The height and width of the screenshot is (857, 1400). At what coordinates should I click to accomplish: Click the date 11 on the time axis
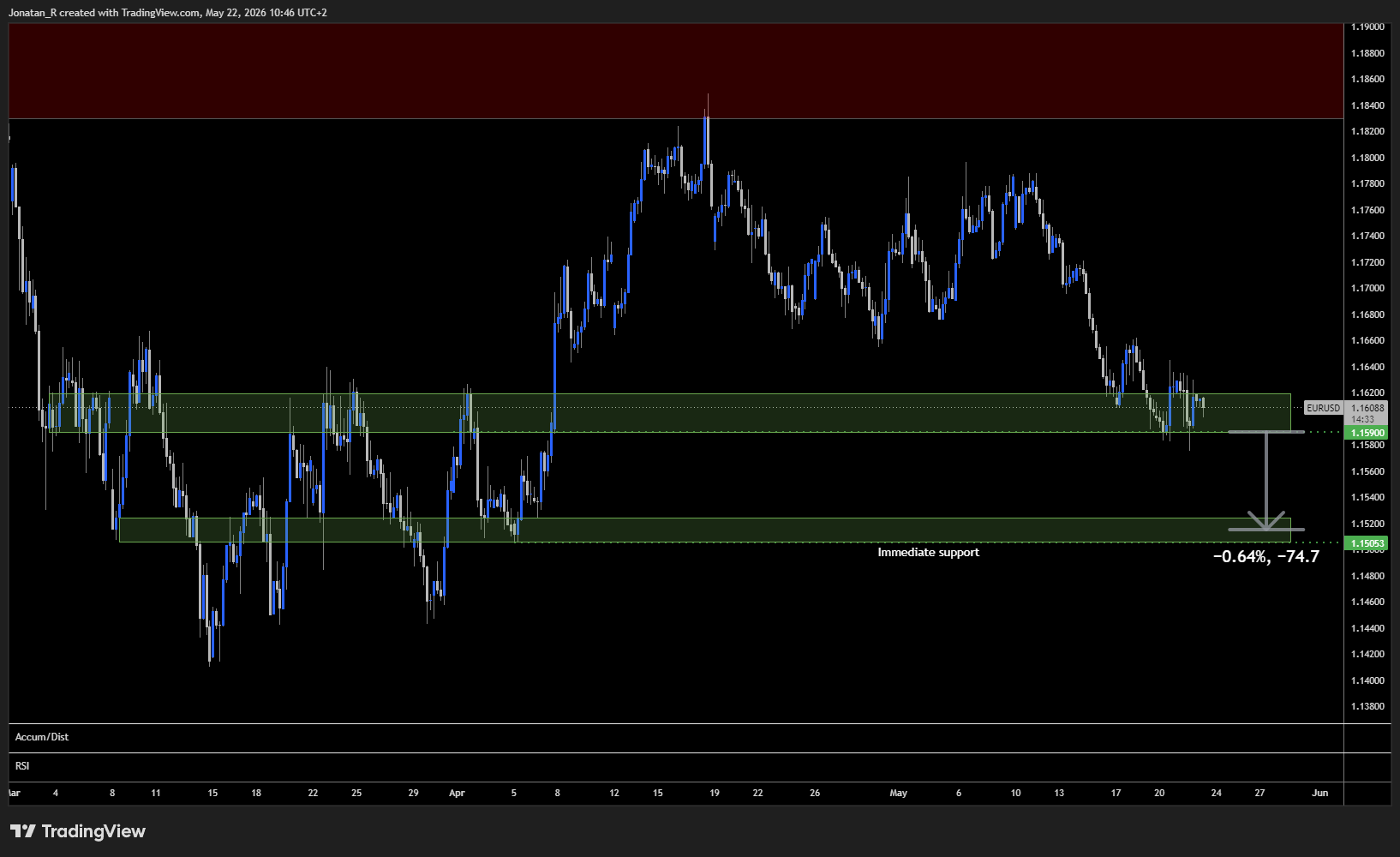[155, 794]
